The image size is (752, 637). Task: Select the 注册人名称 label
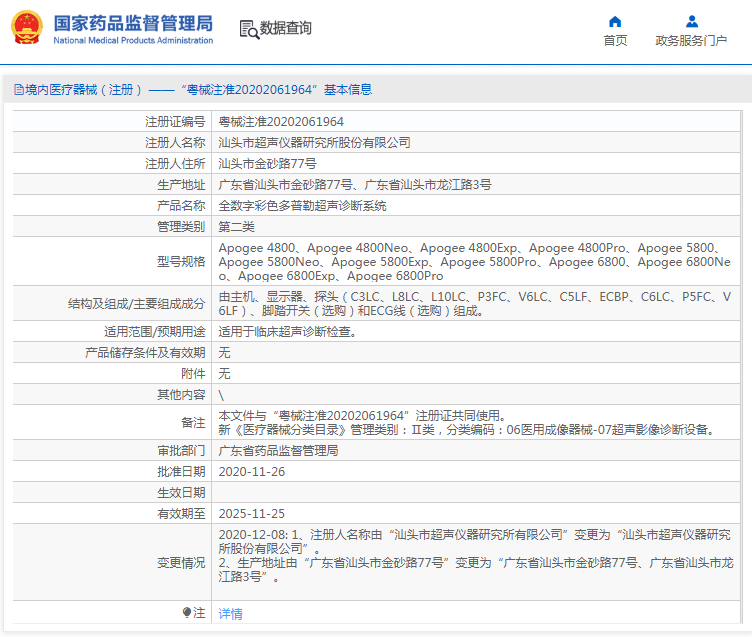(175, 142)
